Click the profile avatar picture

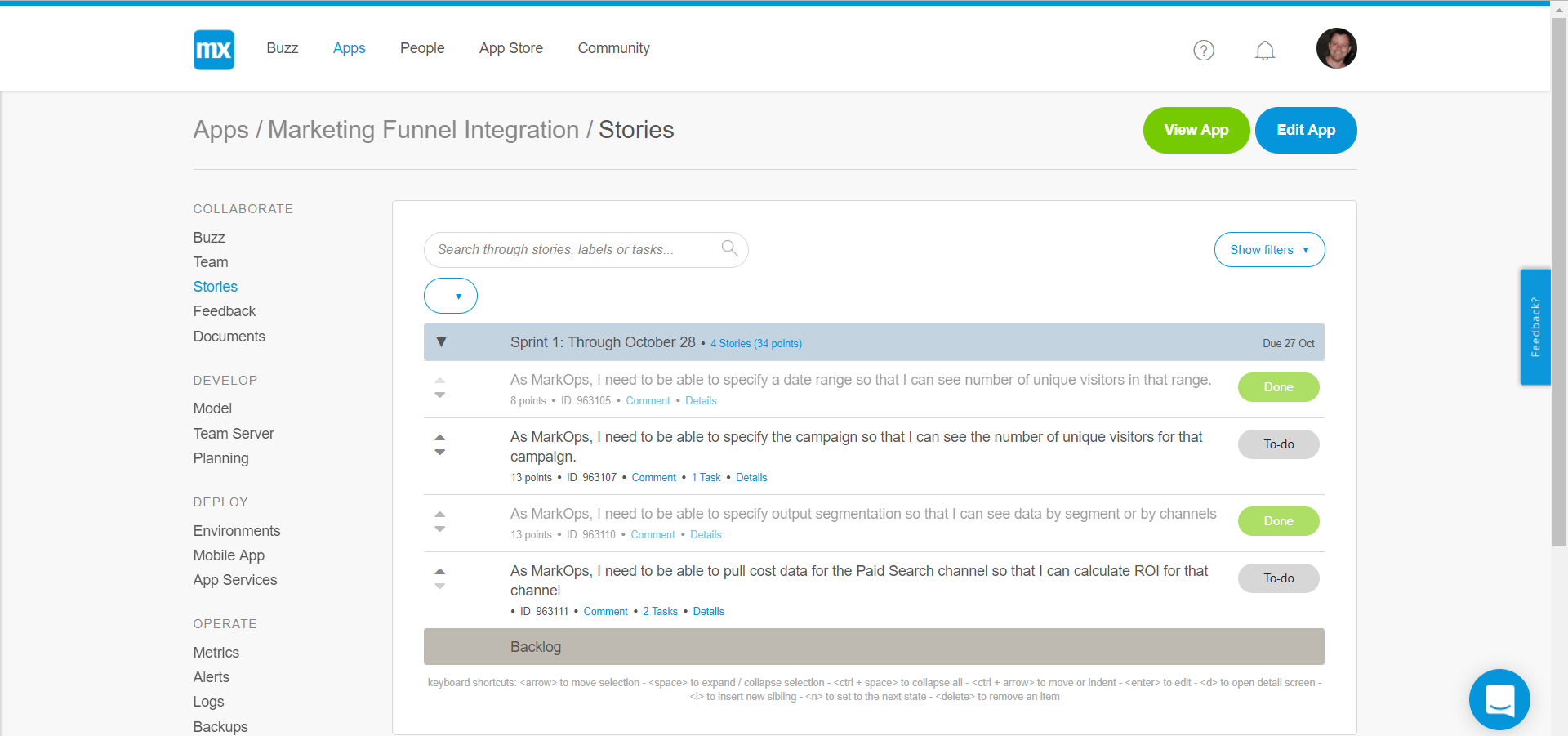[1336, 47]
